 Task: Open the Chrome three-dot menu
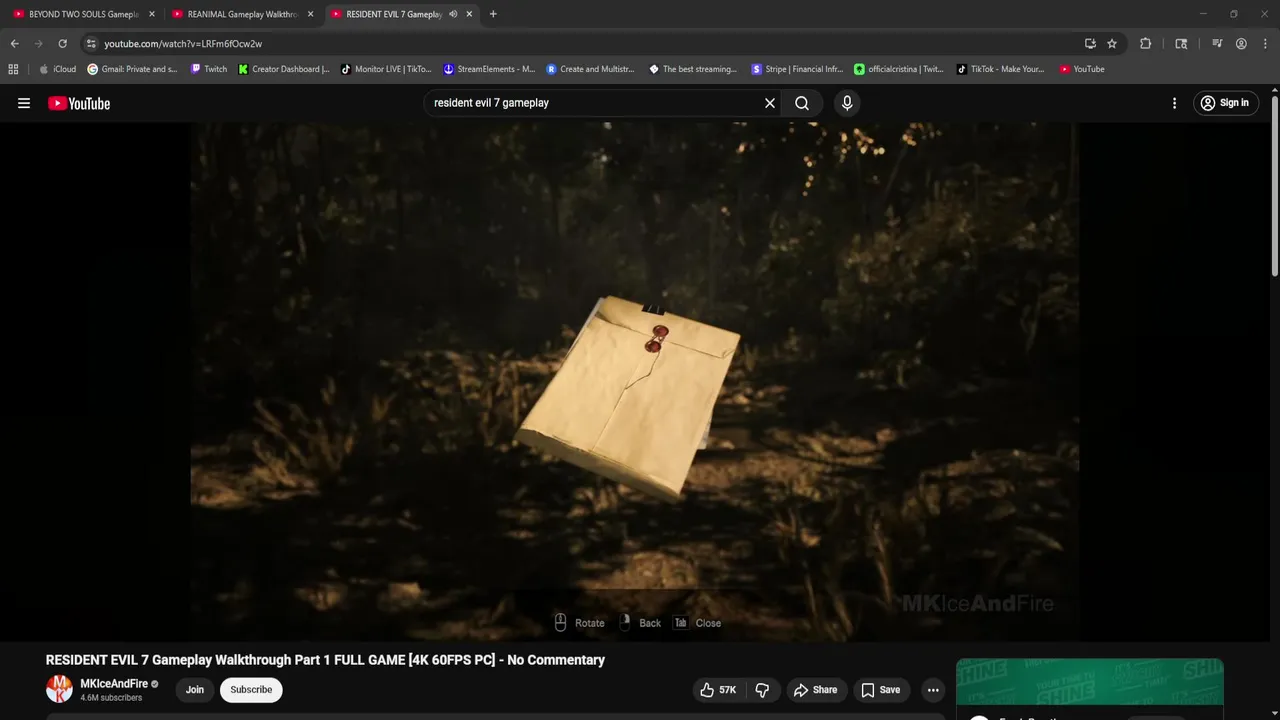click(1265, 44)
